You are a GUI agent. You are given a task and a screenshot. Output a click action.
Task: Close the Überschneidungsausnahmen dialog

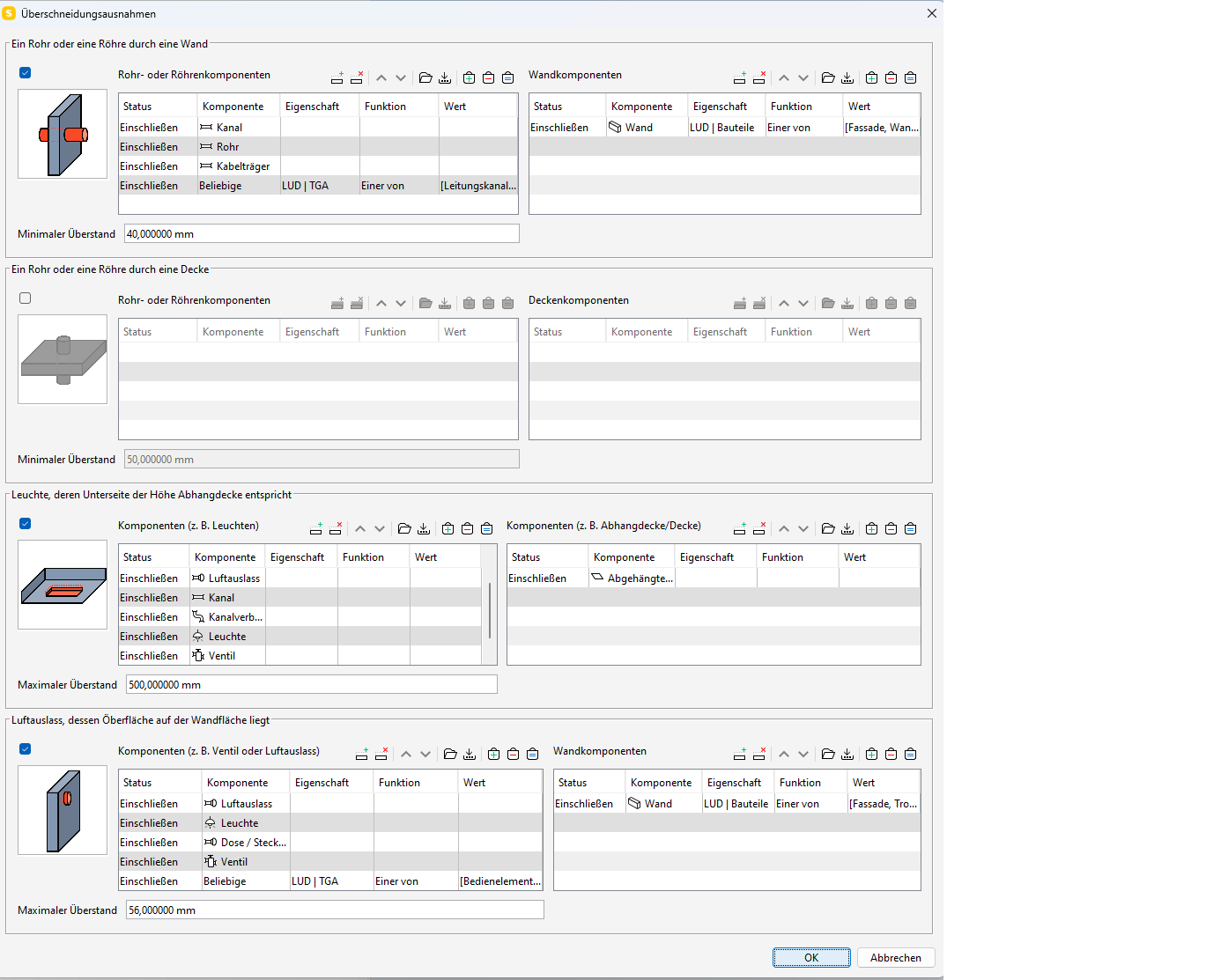pos(932,13)
